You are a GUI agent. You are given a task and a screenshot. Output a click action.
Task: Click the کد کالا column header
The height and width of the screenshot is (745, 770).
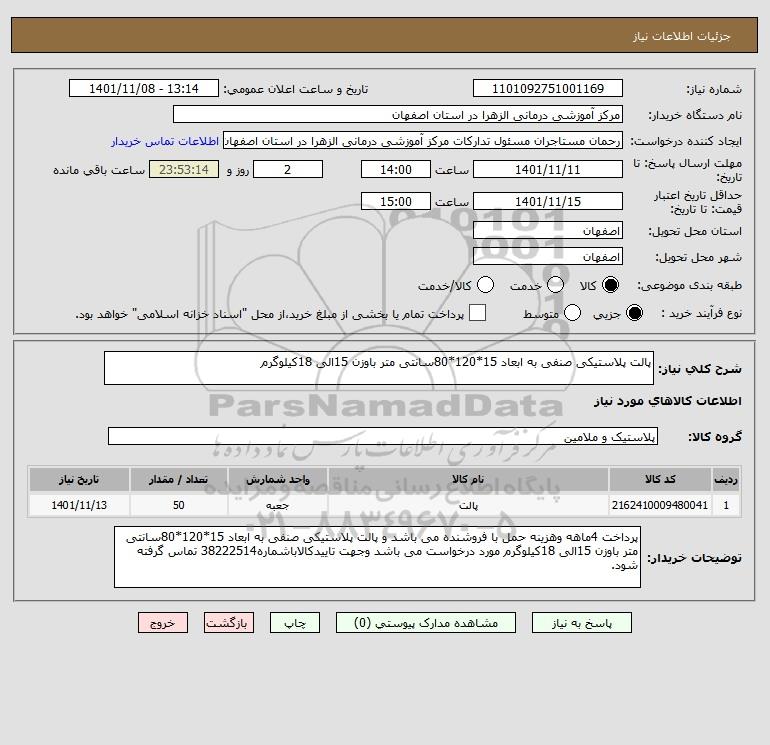click(x=660, y=479)
